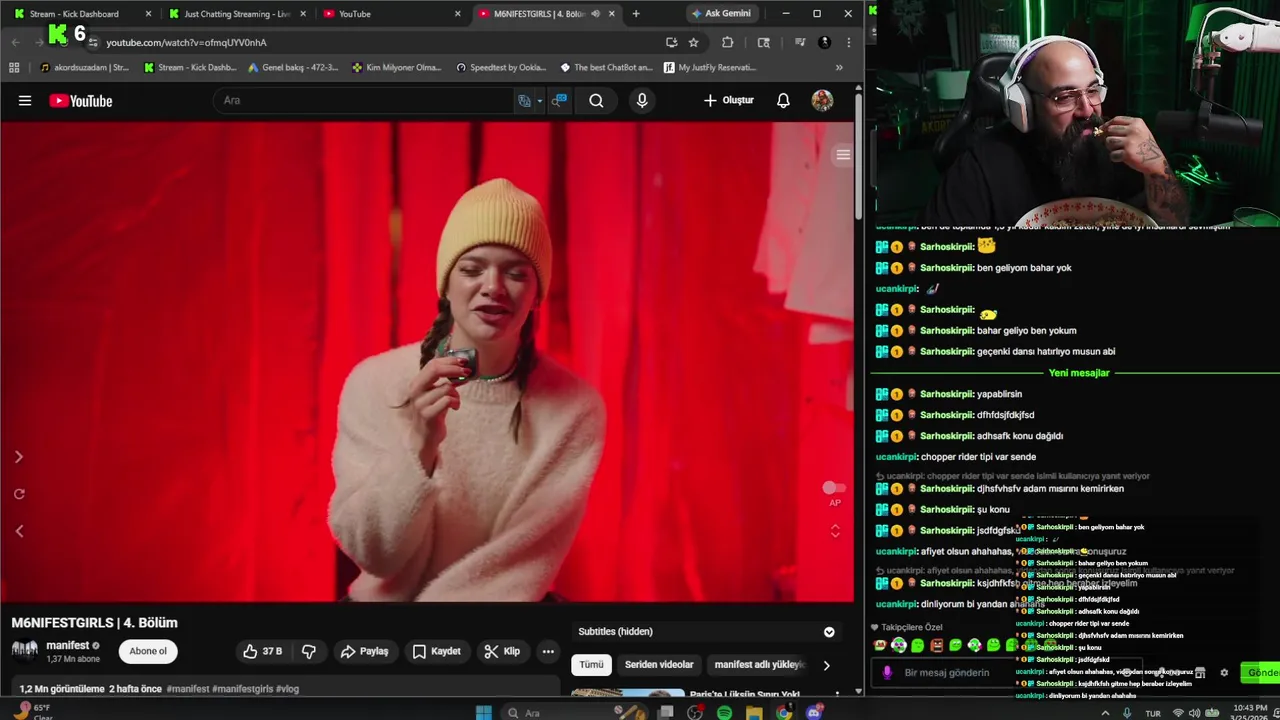This screenshot has height=720, width=1280.
Task: Go to the YouTube home logo
Action: click(81, 100)
